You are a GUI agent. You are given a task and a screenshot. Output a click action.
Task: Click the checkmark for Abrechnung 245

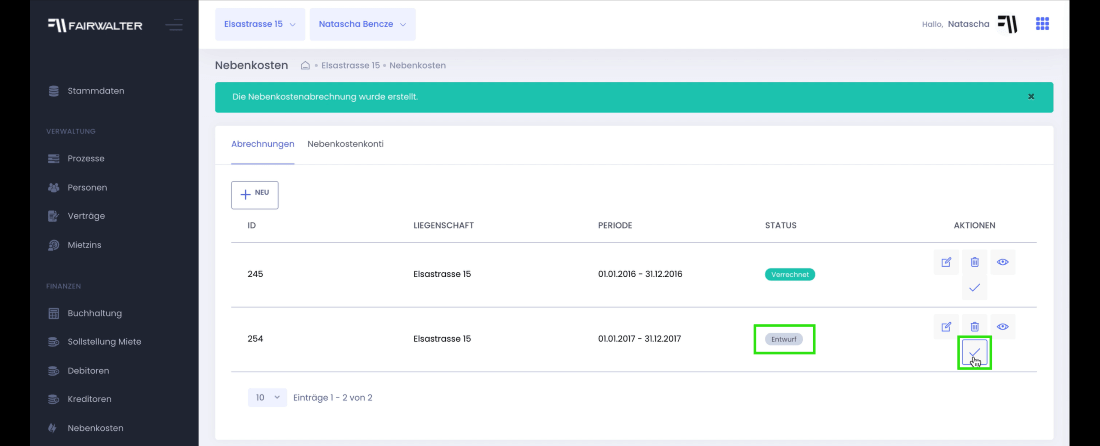tap(974, 288)
